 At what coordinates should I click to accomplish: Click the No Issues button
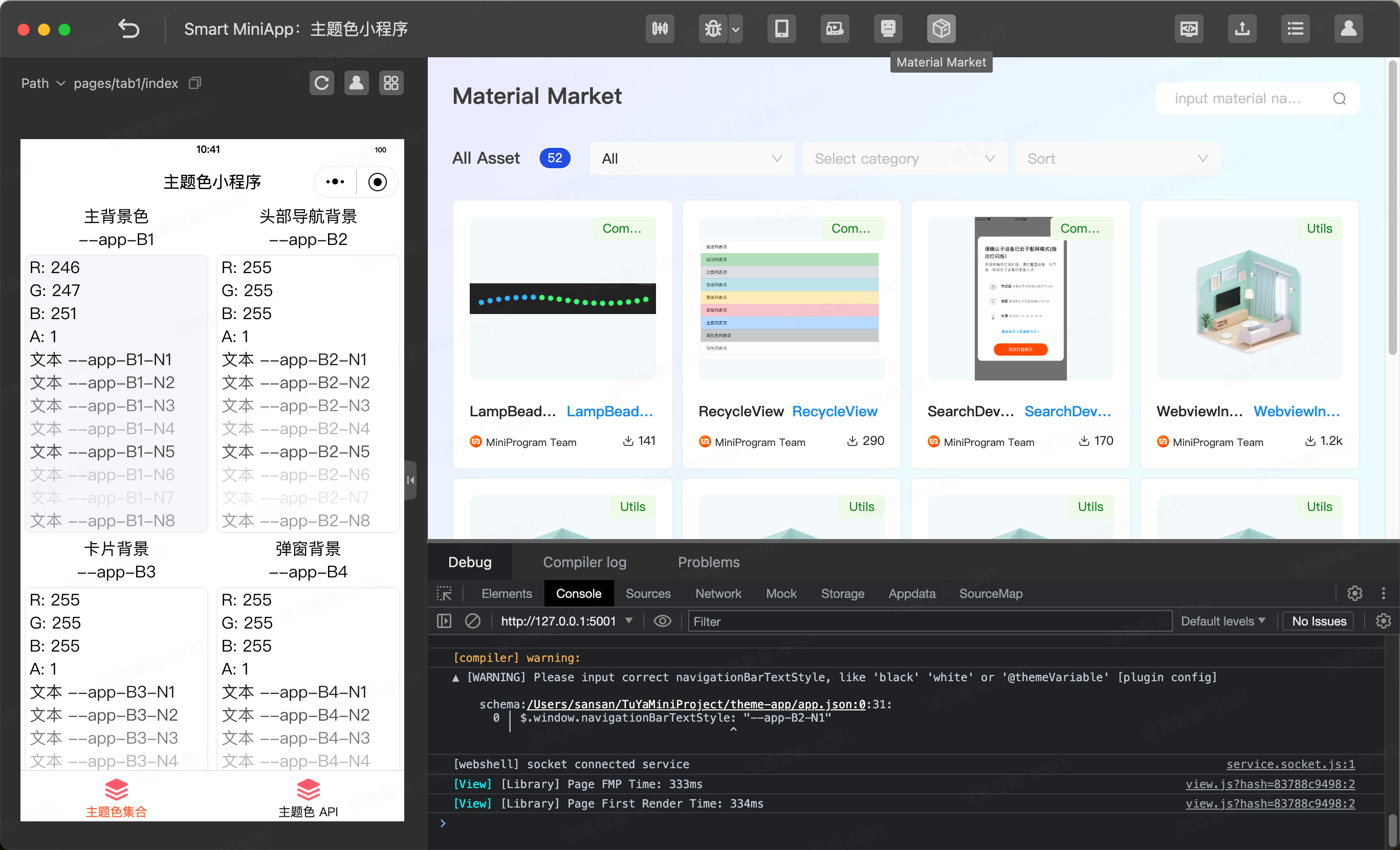click(1319, 621)
